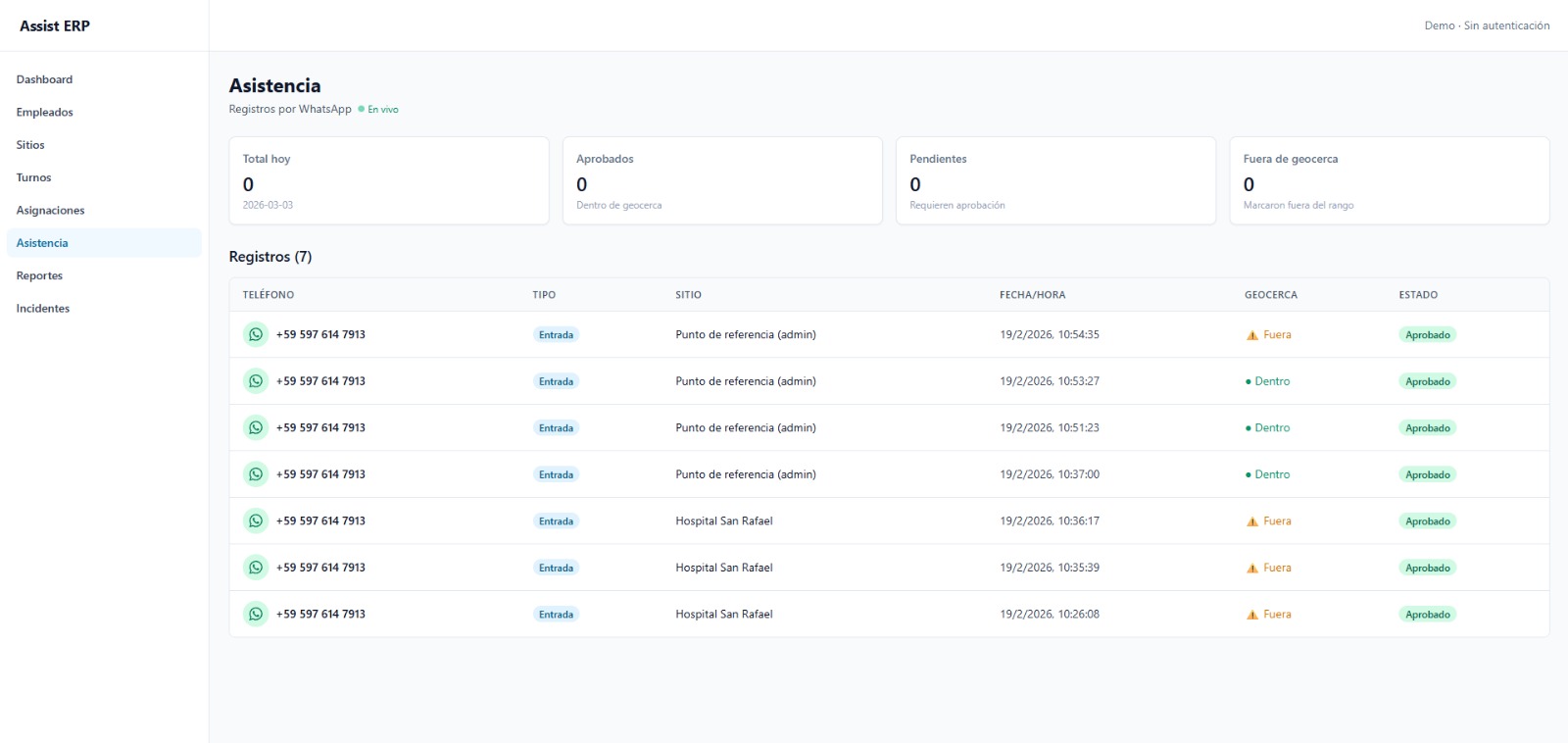Click the Fuera de geocerca summary card
The width and height of the screenshot is (1568, 743).
point(1389,180)
